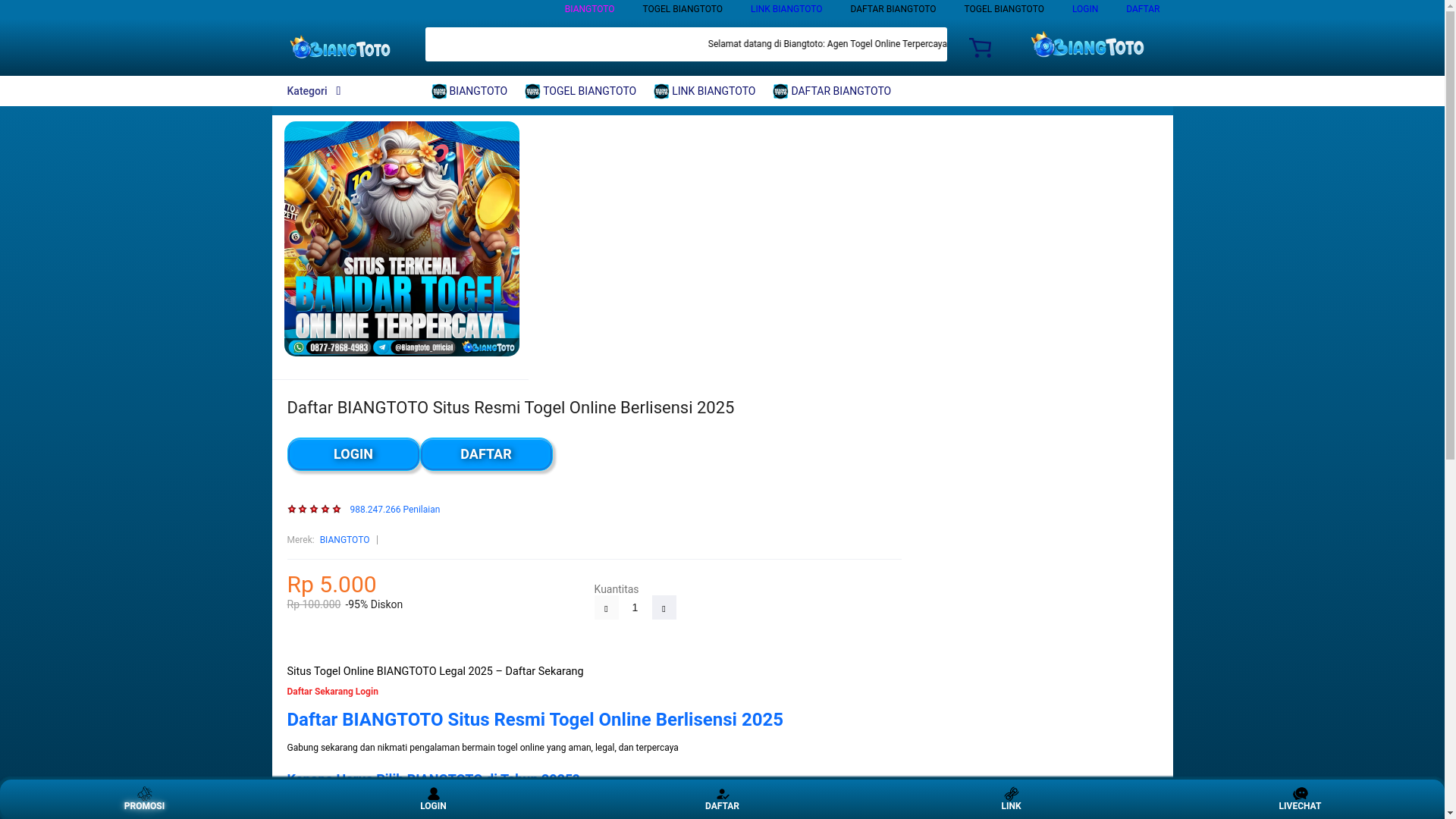Click the blue DAFTAR button

coord(486,454)
